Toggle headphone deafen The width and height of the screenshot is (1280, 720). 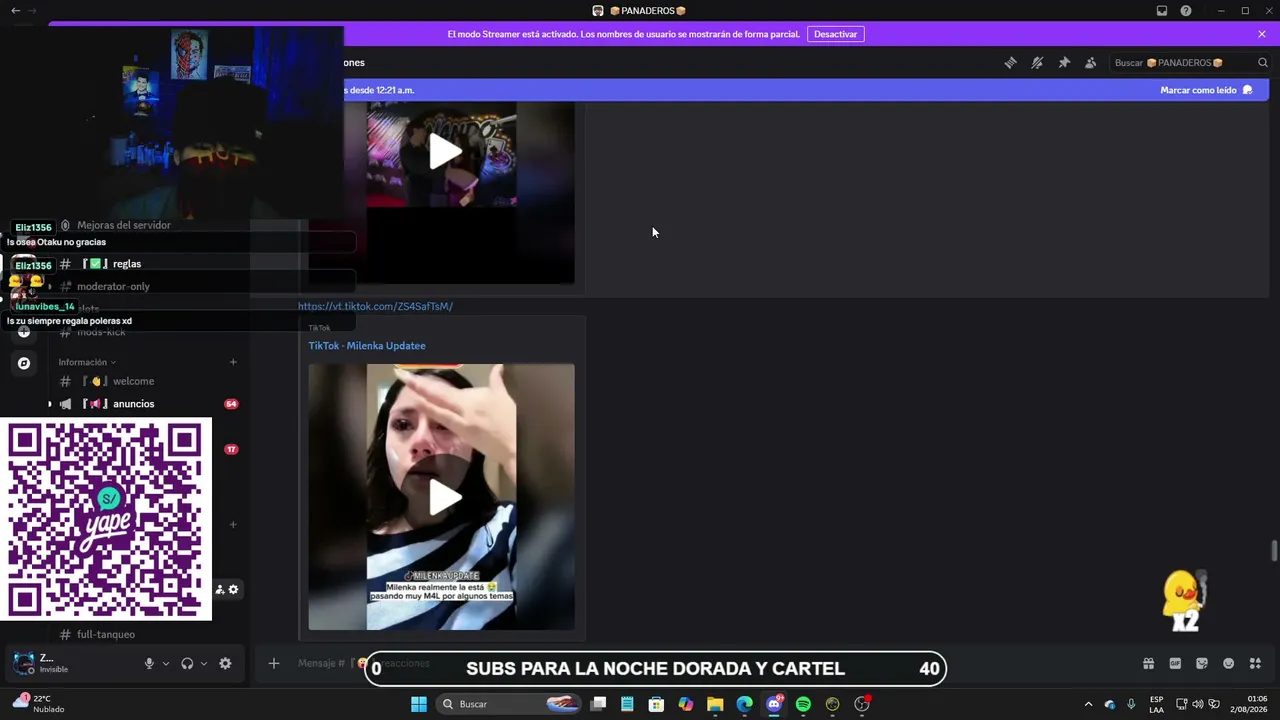(x=187, y=663)
